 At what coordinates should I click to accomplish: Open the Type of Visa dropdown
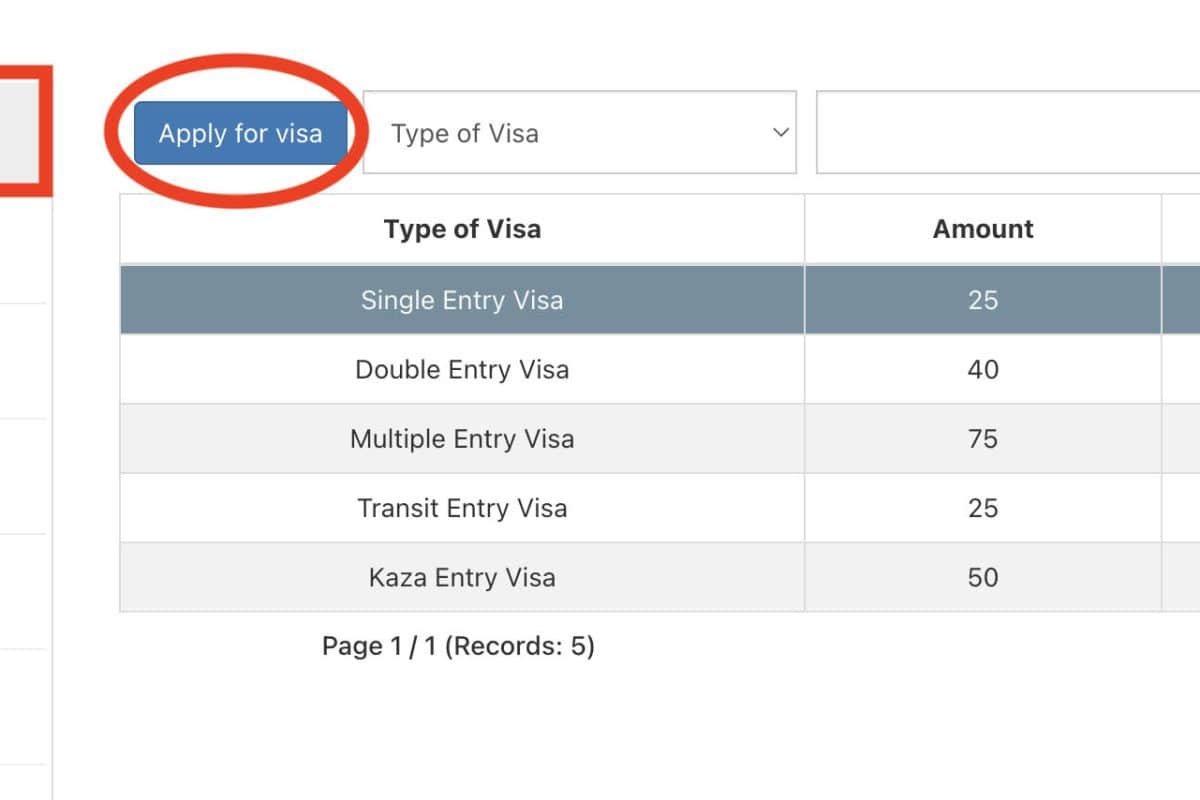click(578, 133)
